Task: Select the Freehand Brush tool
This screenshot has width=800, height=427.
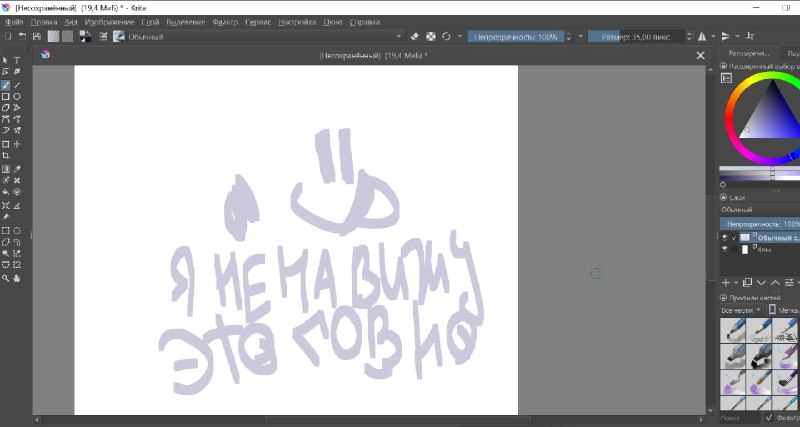Action: (6, 85)
